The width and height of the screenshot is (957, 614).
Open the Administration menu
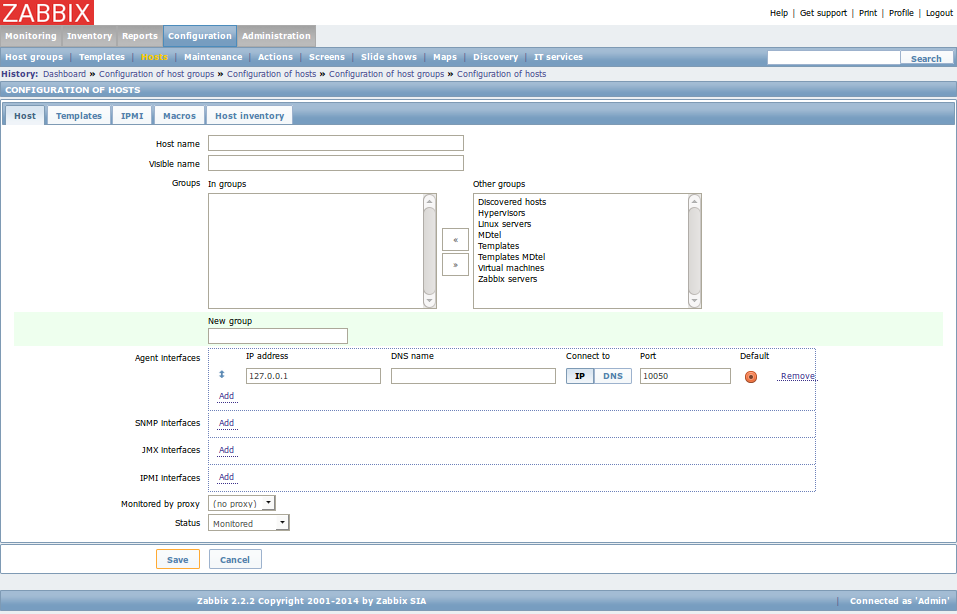click(x=276, y=36)
